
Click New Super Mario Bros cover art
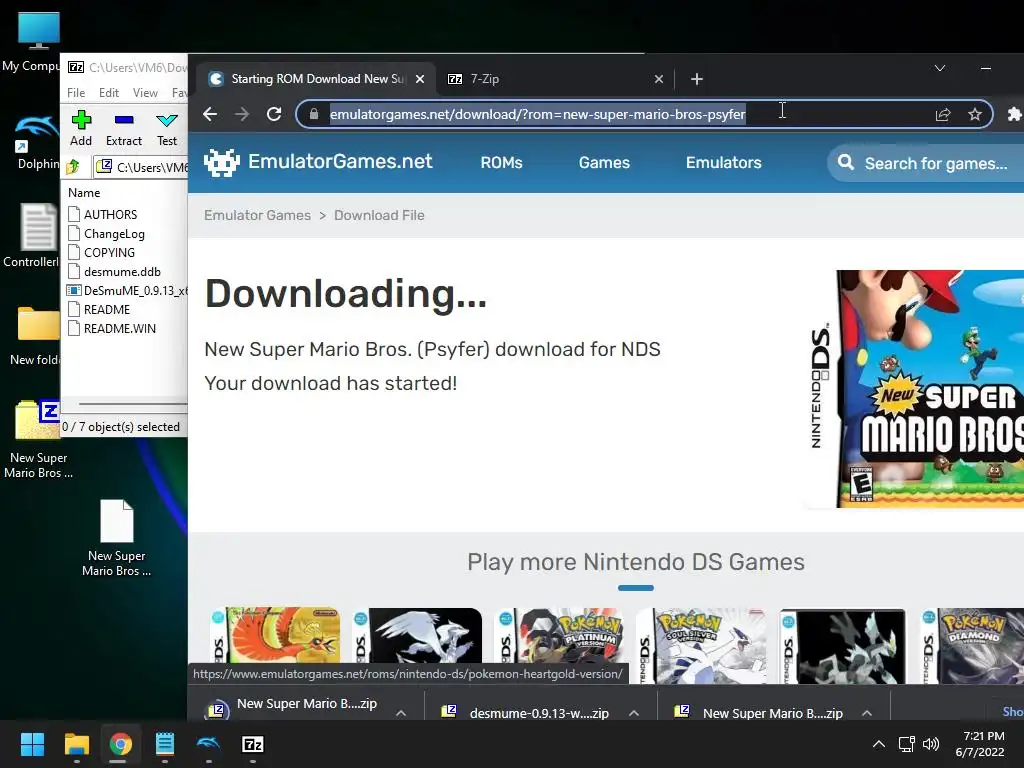pos(916,389)
